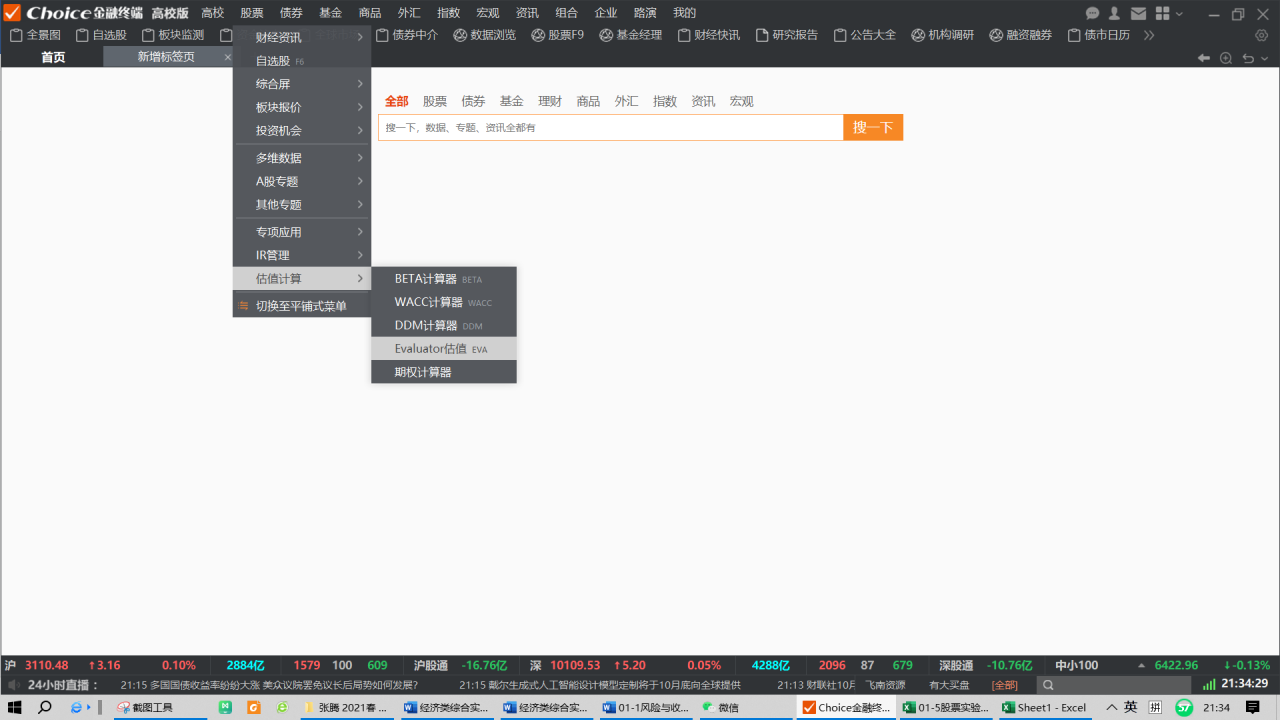Open Evaluator估值 EVA item
Image resolution: width=1280 pixels, height=720 pixels.
444,348
